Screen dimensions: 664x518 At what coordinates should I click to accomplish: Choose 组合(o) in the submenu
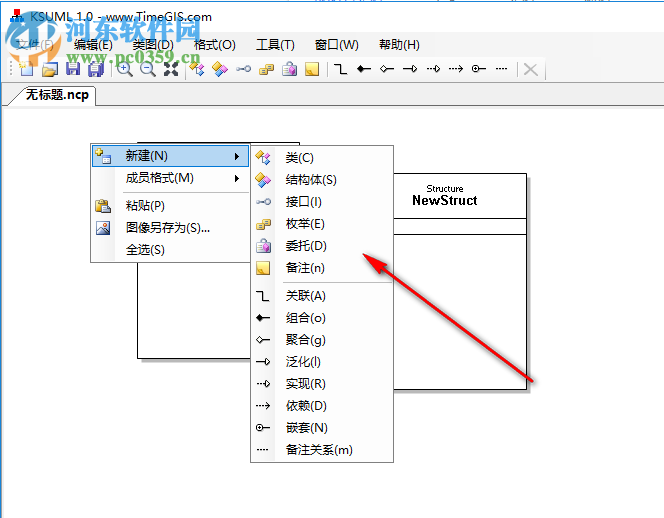(x=322, y=318)
